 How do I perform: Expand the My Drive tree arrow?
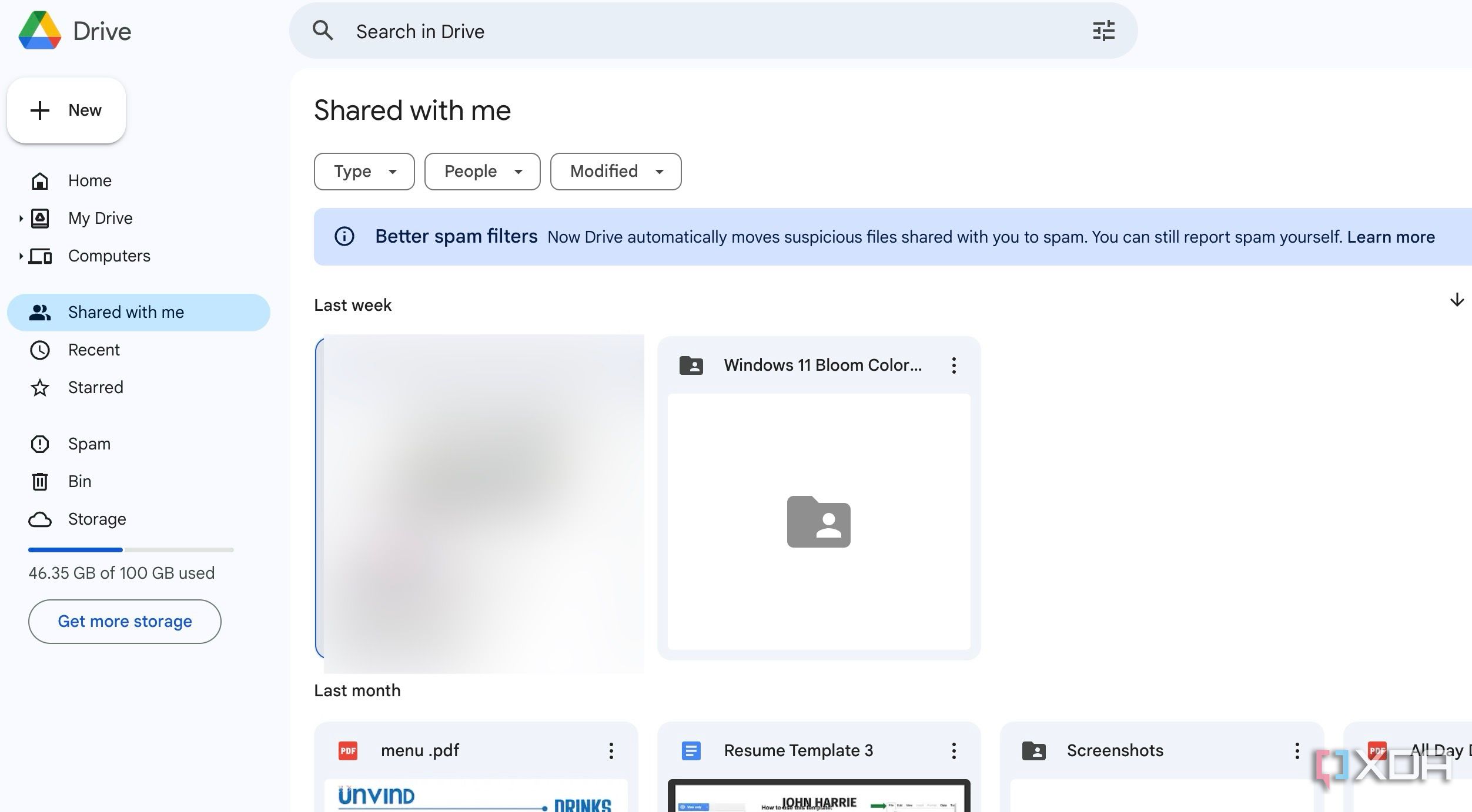point(21,219)
